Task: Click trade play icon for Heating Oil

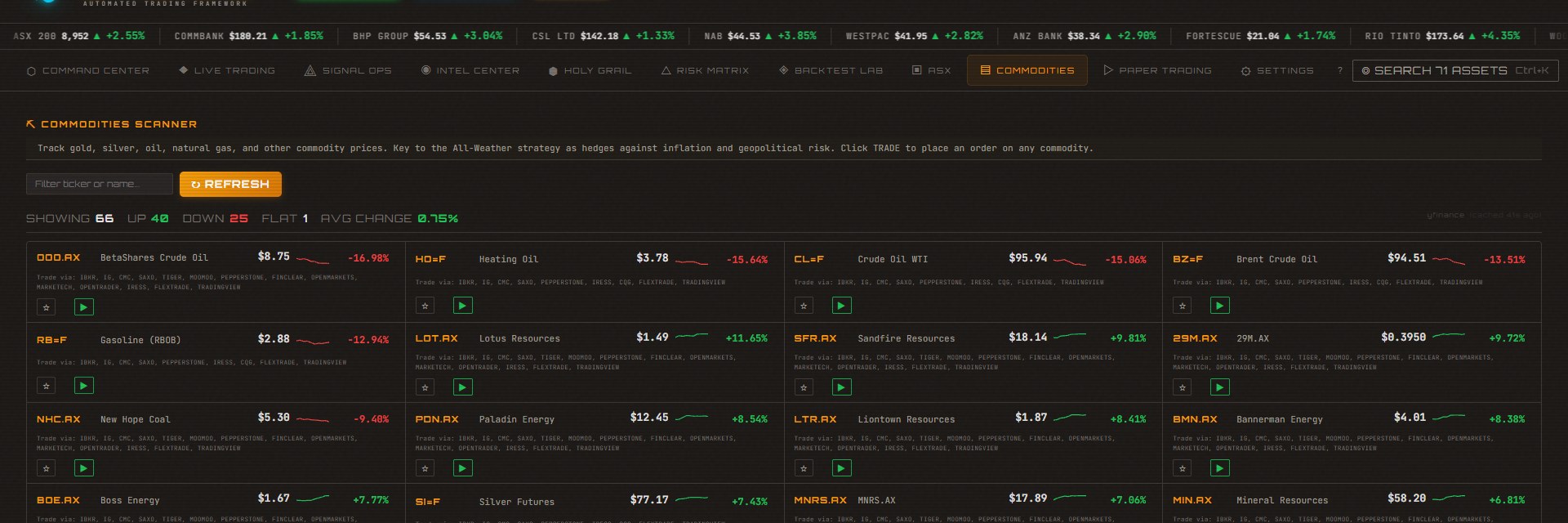Action: [x=463, y=306]
